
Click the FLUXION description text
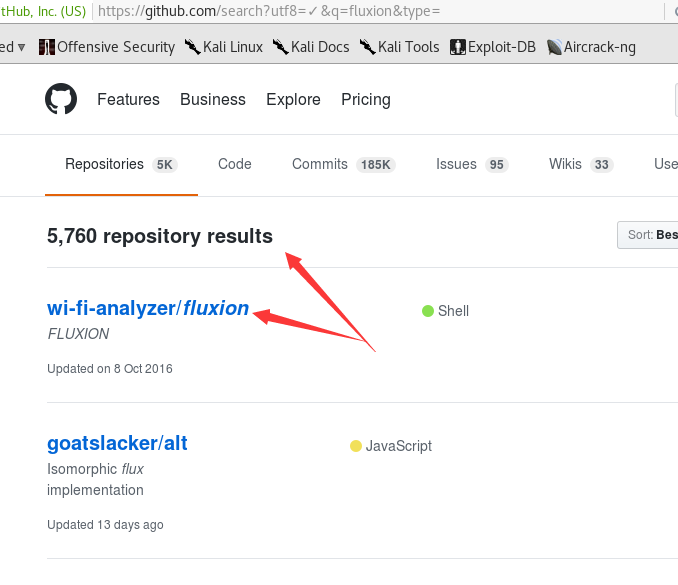tap(78, 334)
